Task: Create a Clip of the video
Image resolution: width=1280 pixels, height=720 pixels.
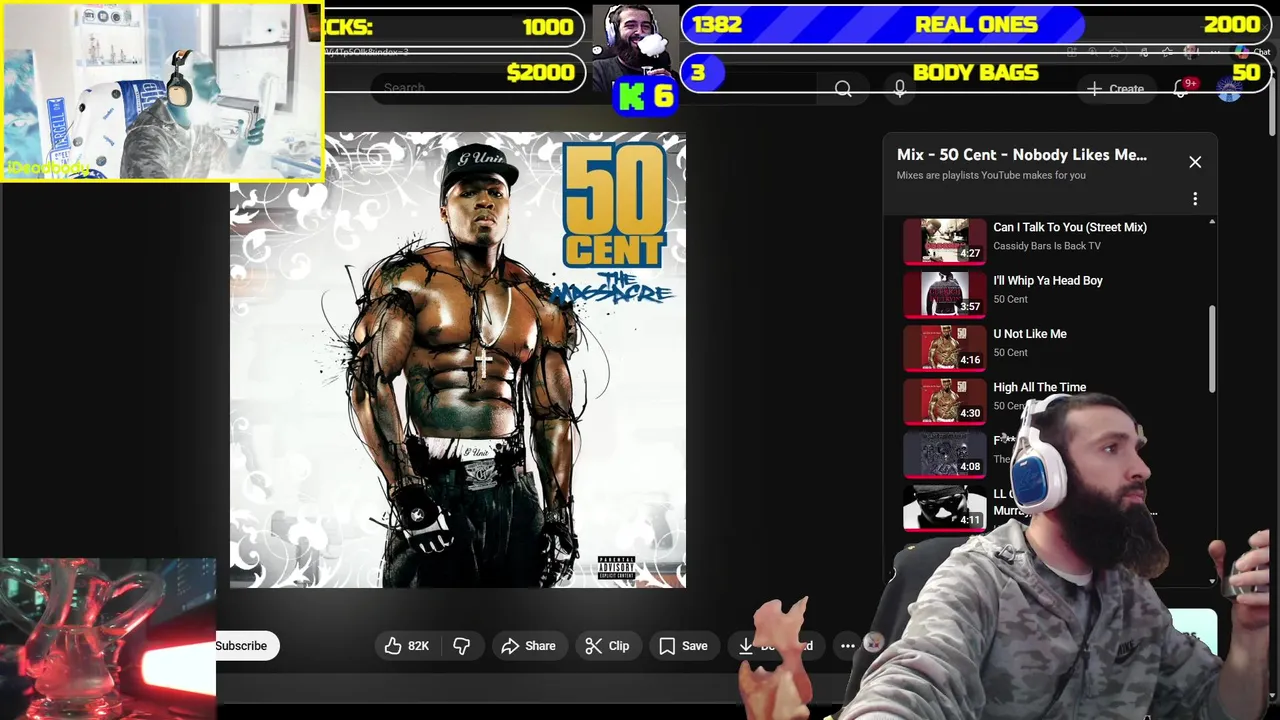Action: click(607, 646)
